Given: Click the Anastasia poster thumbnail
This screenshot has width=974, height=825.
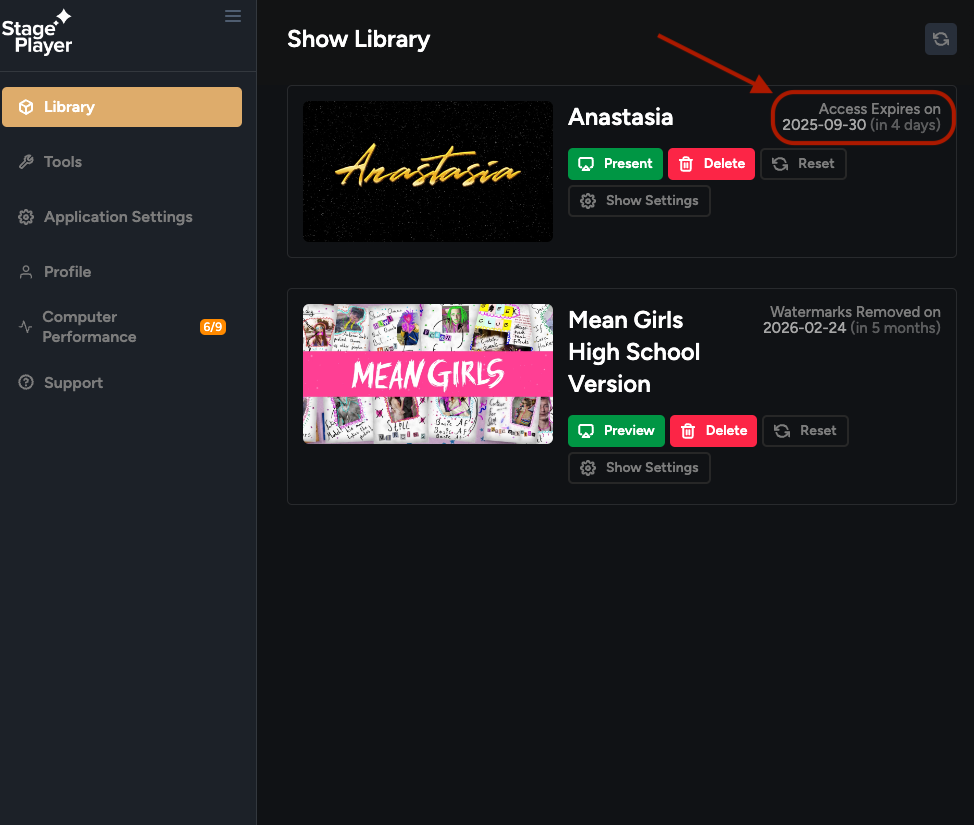Looking at the screenshot, I should pyautogui.click(x=427, y=171).
